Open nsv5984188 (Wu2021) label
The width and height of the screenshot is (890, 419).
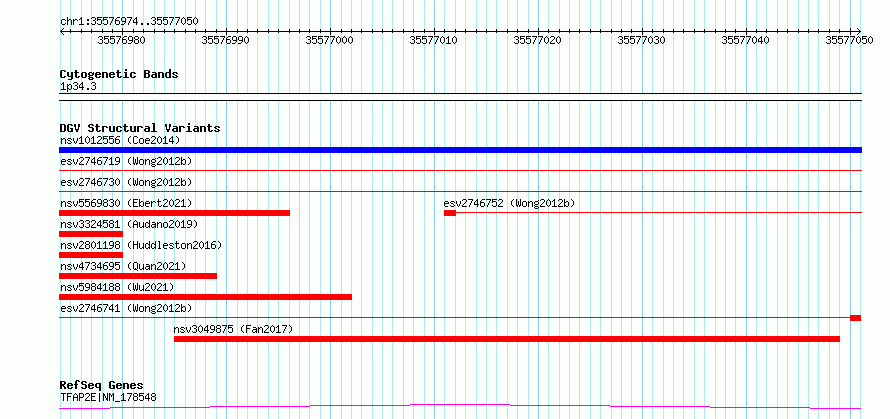click(x=117, y=287)
